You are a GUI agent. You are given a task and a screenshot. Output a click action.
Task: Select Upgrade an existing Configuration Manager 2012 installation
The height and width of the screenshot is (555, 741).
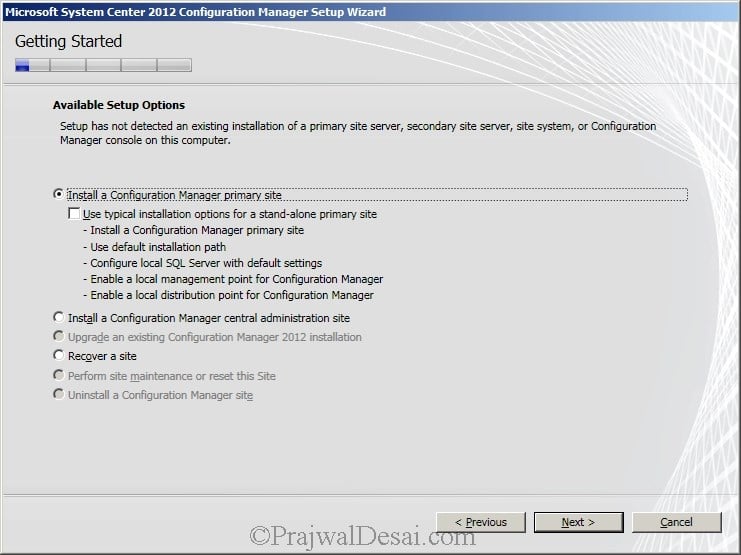click(59, 336)
